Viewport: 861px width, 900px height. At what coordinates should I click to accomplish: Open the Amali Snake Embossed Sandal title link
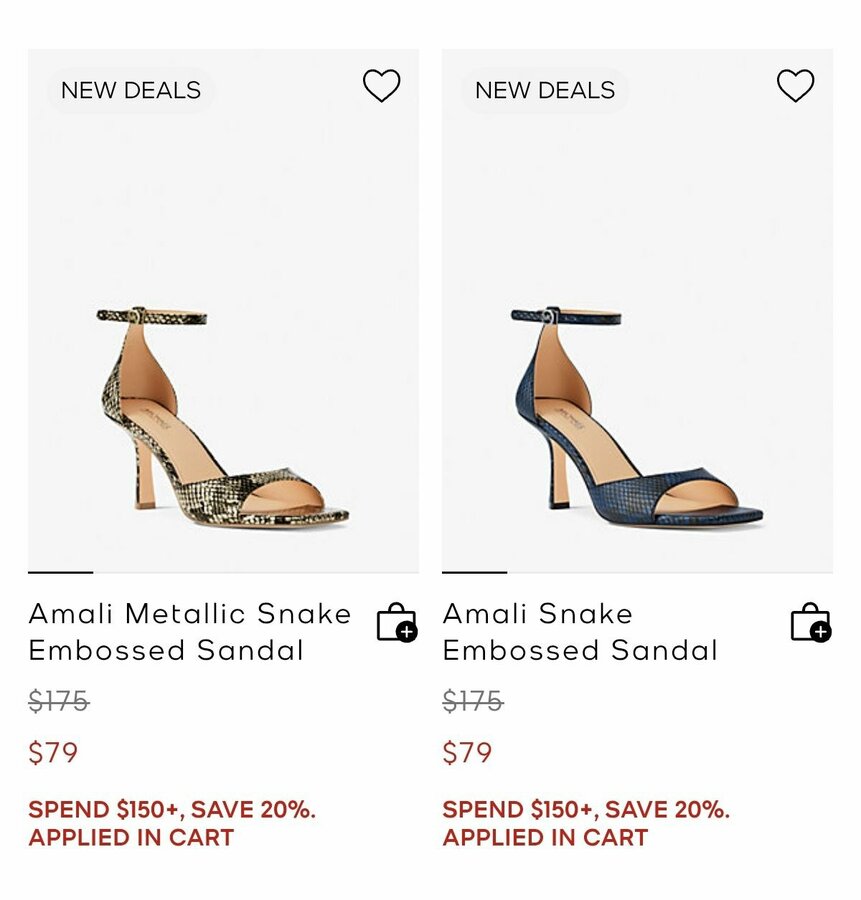tap(580, 632)
